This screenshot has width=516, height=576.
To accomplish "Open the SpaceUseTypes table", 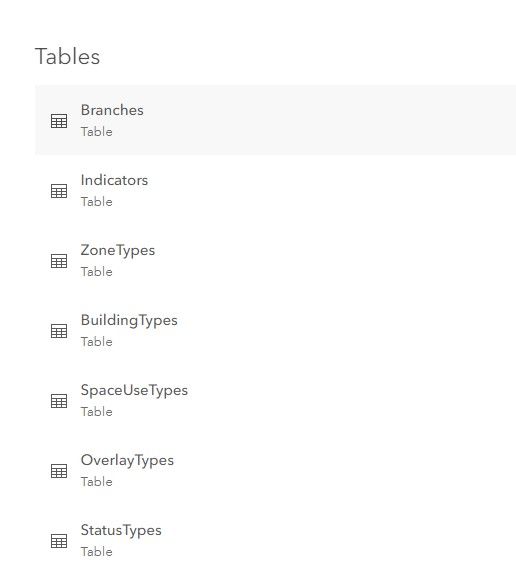I will pyautogui.click(x=134, y=390).
